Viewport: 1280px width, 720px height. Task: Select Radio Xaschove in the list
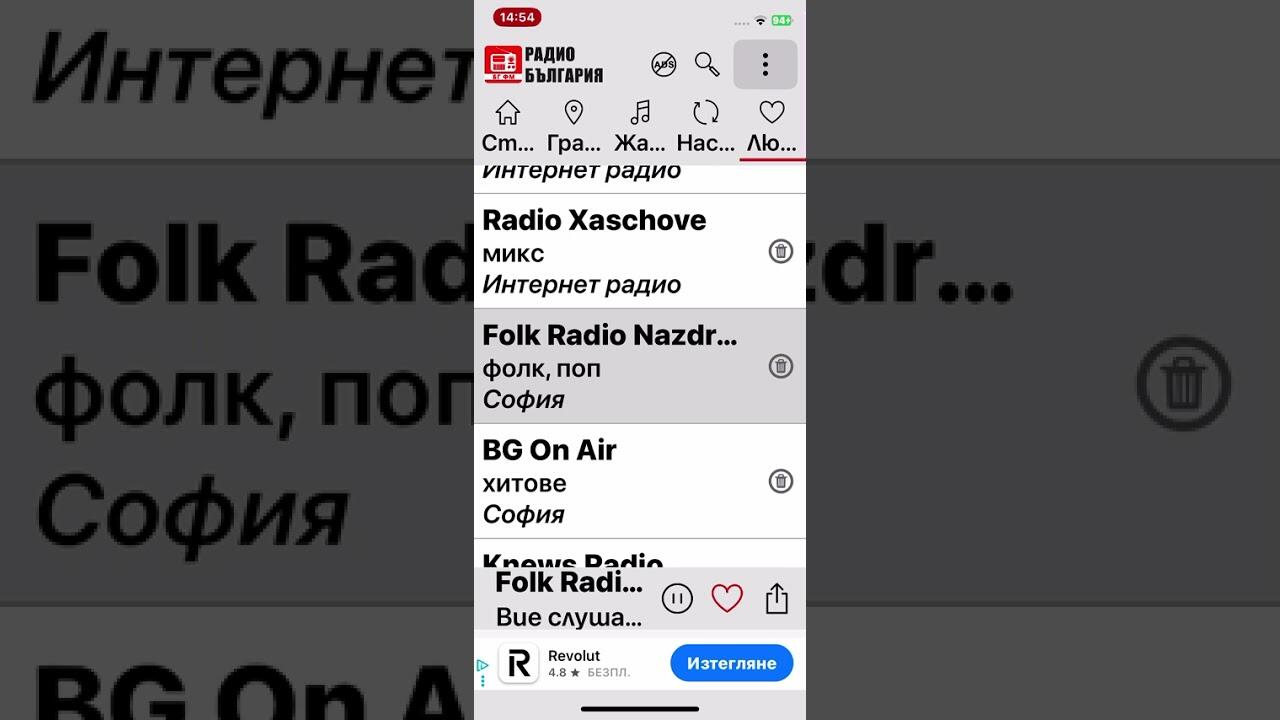coord(600,251)
